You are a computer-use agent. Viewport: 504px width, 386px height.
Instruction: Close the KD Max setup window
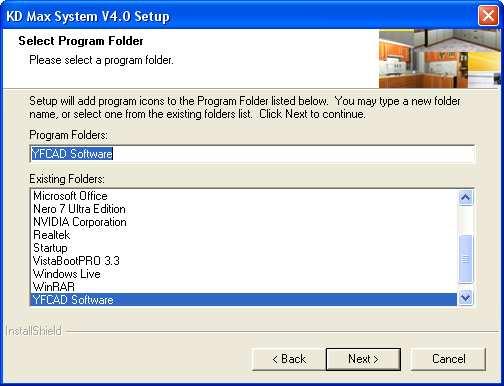click(488, 16)
